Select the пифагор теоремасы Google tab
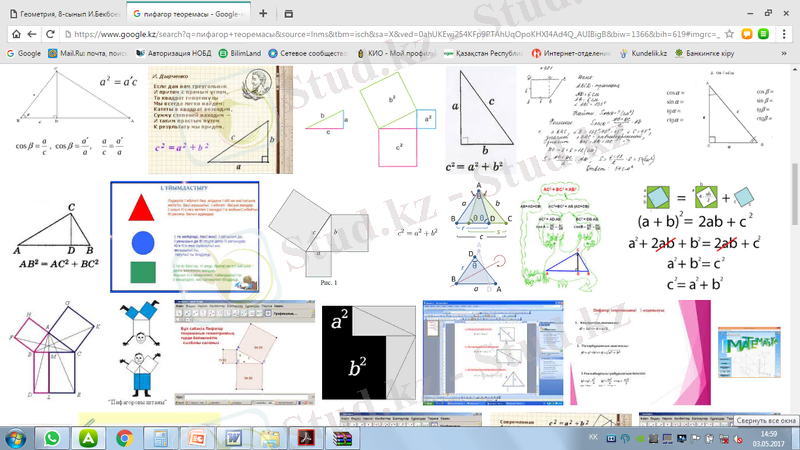The width and height of the screenshot is (800, 450). (188, 14)
